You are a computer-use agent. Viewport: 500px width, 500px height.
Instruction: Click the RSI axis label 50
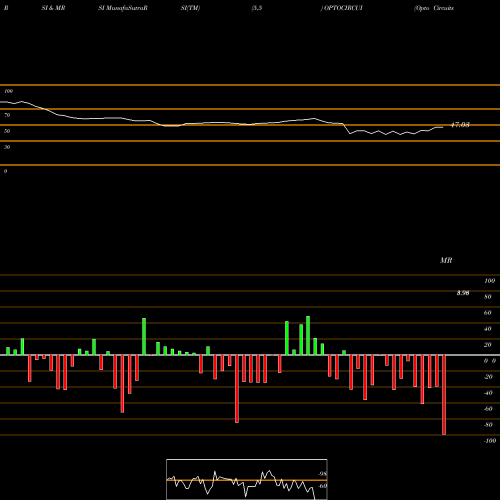[7, 131]
